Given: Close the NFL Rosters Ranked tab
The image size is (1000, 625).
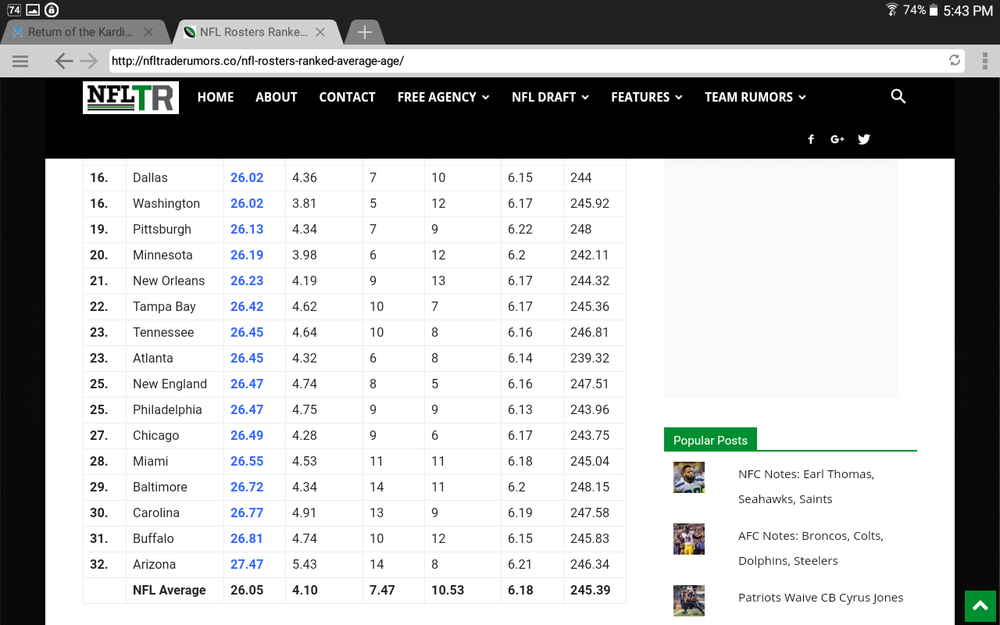Looking at the screenshot, I should tap(320, 32).
